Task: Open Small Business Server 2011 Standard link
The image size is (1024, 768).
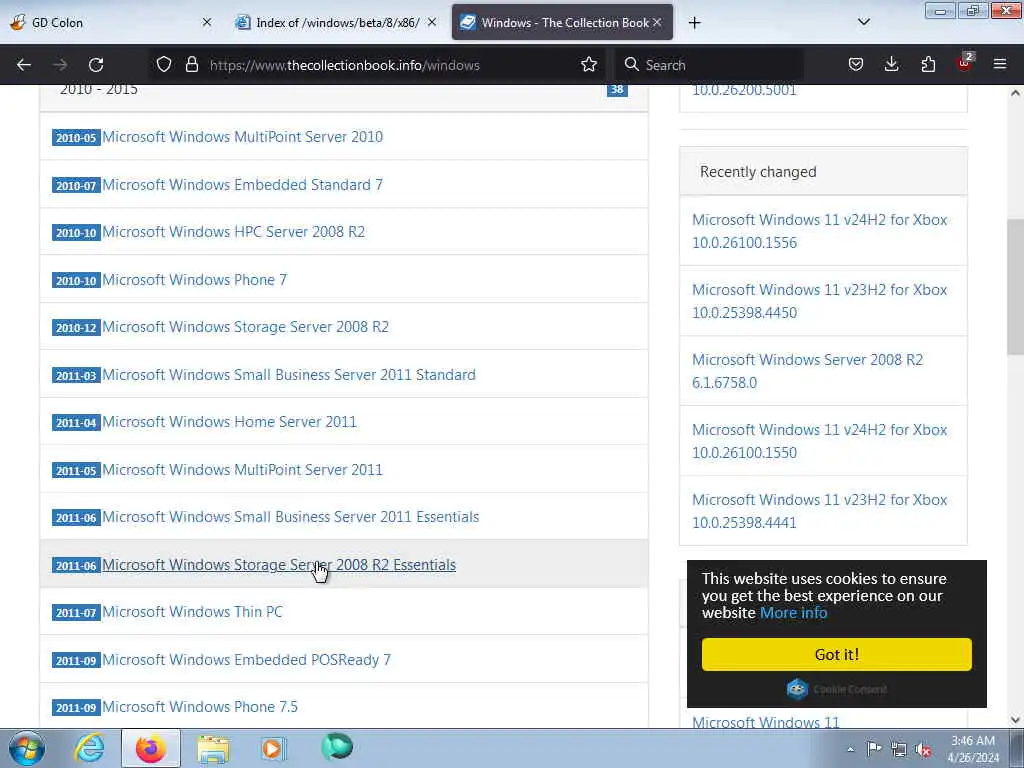Action: point(289,375)
